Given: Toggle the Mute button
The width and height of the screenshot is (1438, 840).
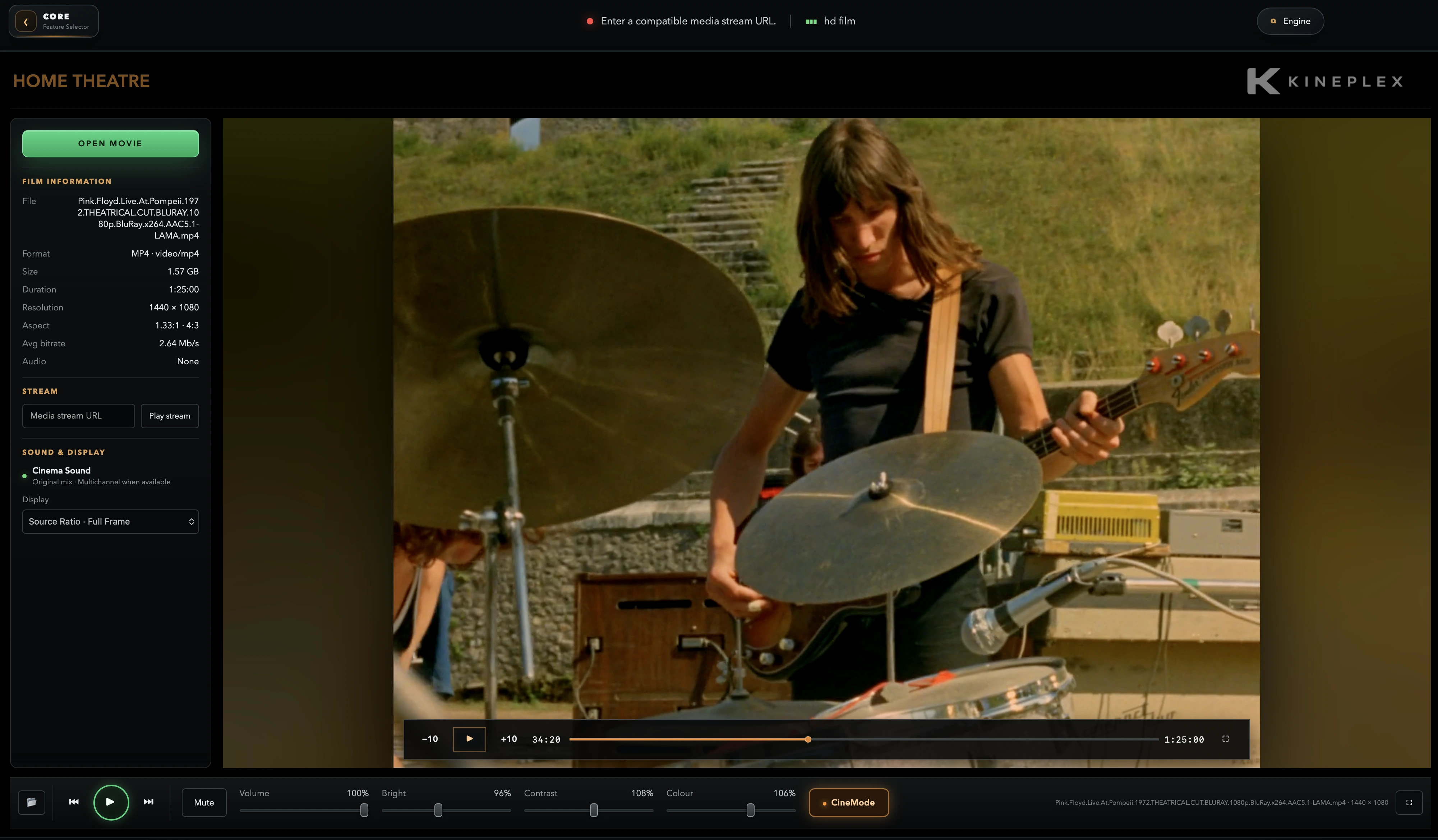Looking at the screenshot, I should tap(204, 802).
